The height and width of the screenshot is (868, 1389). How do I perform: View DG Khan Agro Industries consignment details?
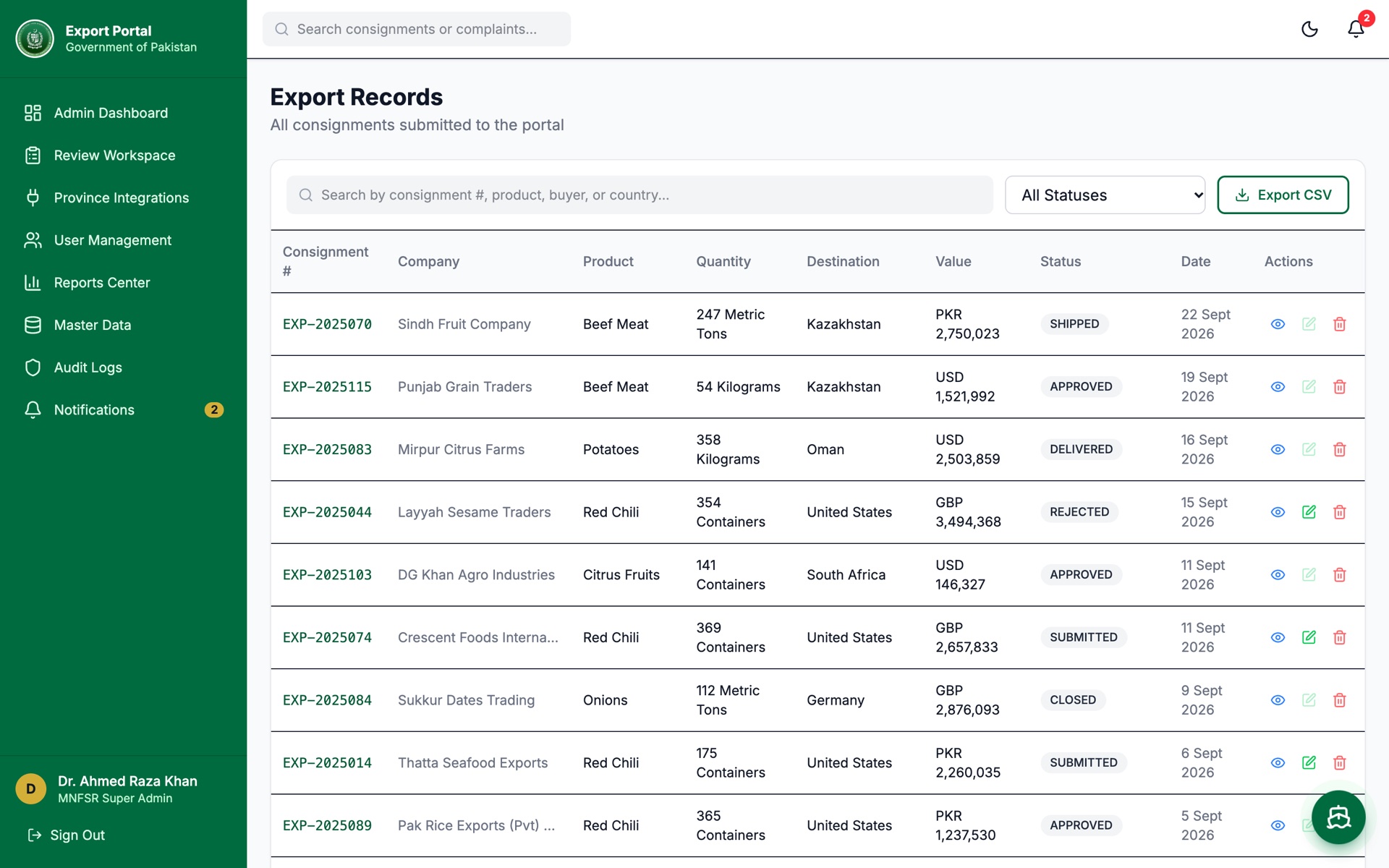tap(1278, 575)
